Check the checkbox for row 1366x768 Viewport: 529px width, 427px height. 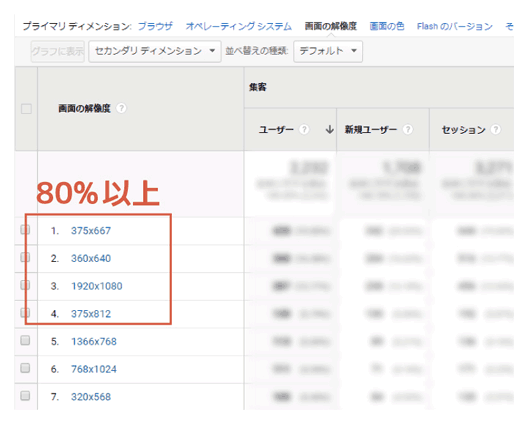click(25, 340)
